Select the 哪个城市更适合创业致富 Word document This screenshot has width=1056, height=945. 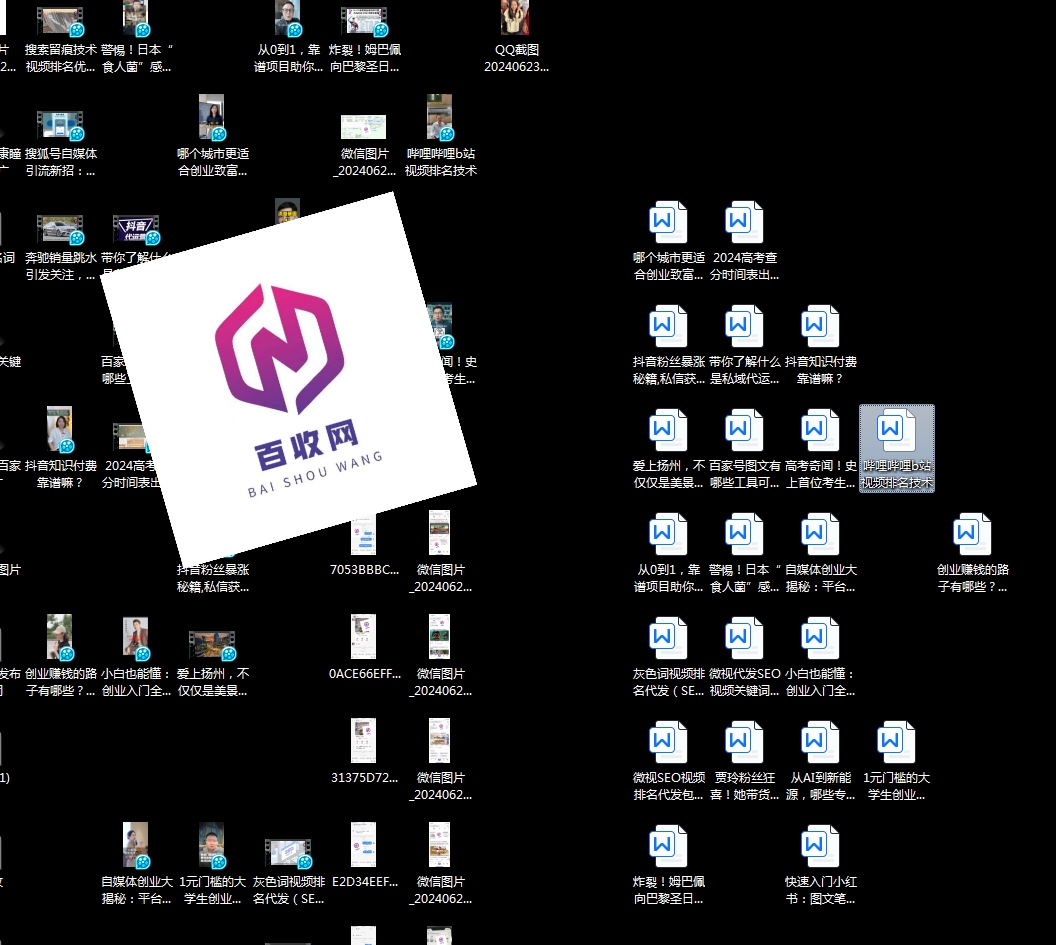pyautogui.click(x=668, y=240)
